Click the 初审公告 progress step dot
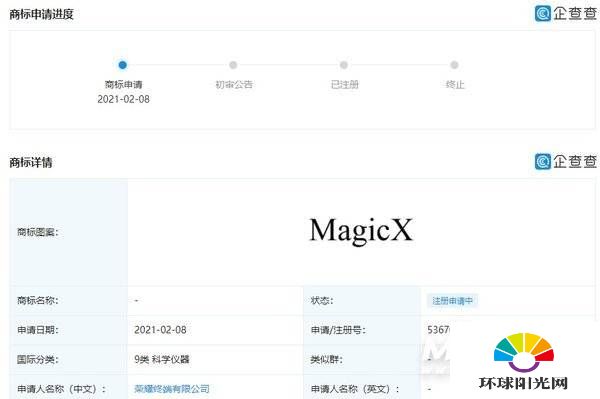Viewport: 600px width, 399px height. (233, 65)
